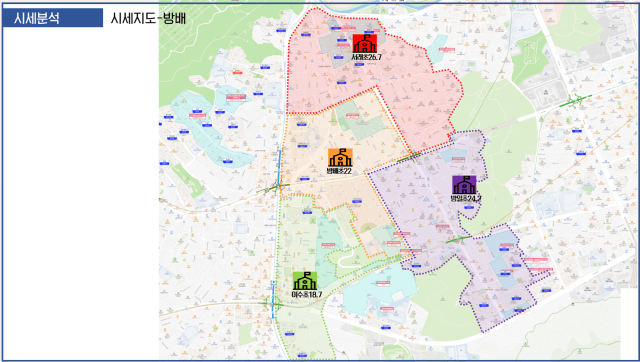This screenshot has width=640, height=362.
Task: Click the 시세분석 header banner
Action: (53, 18)
